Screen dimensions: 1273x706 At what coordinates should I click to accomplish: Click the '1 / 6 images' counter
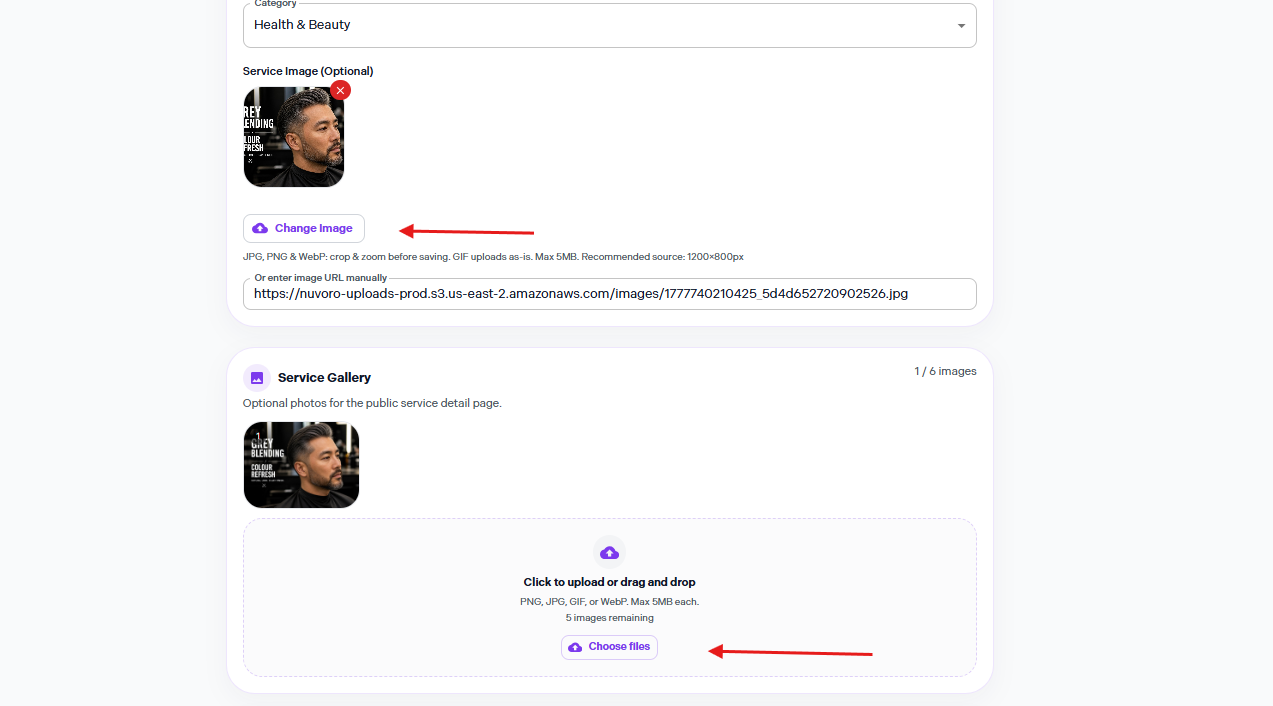click(x=945, y=371)
